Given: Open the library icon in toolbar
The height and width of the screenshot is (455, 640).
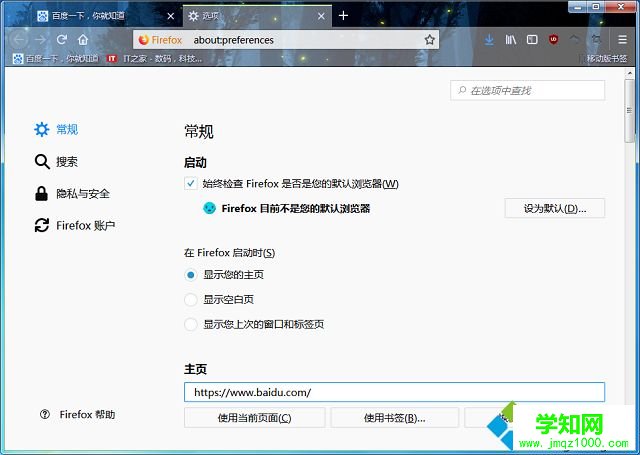Looking at the screenshot, I should [511, 40].
